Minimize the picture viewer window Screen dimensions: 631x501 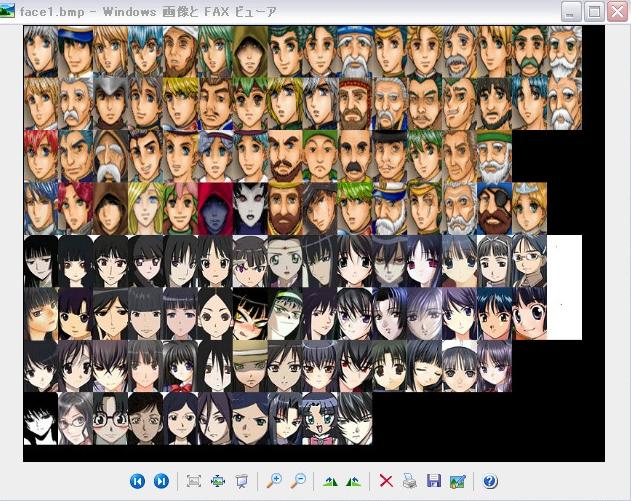(x=571, y=11)
